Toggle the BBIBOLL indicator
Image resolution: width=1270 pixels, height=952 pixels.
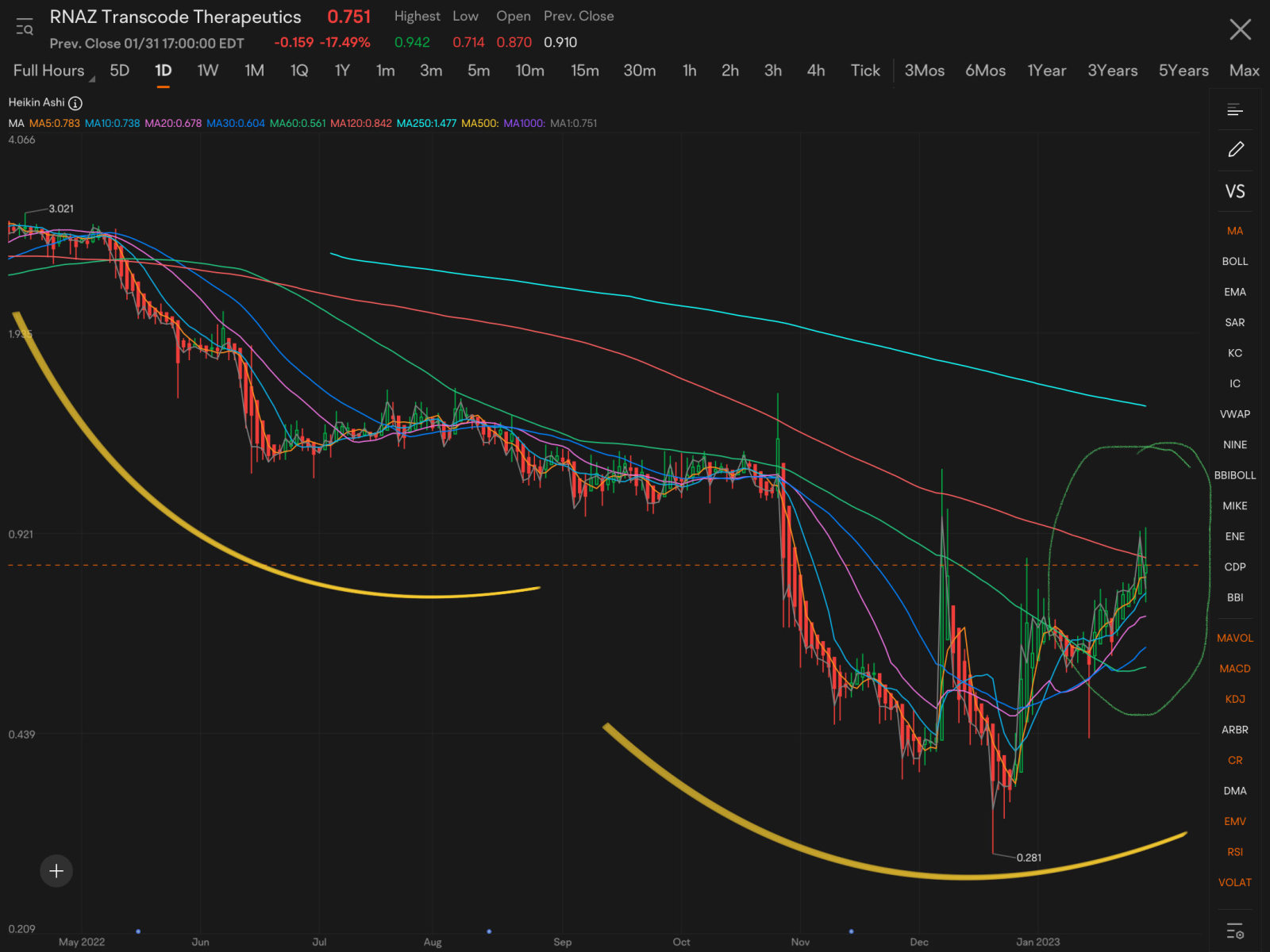pos(1235,475)
